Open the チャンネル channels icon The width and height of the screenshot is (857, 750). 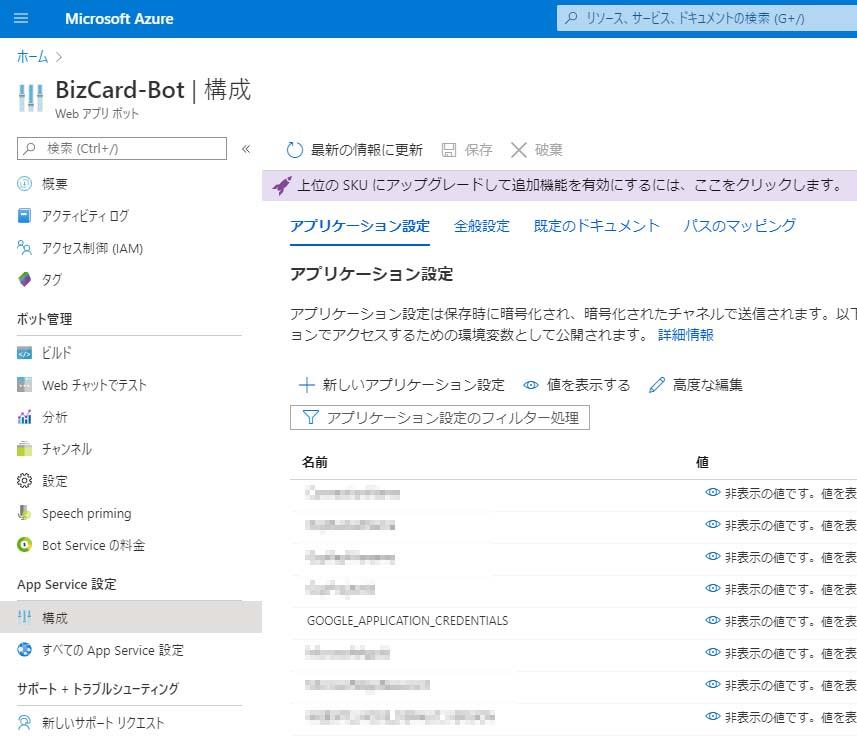click(25, 449)
